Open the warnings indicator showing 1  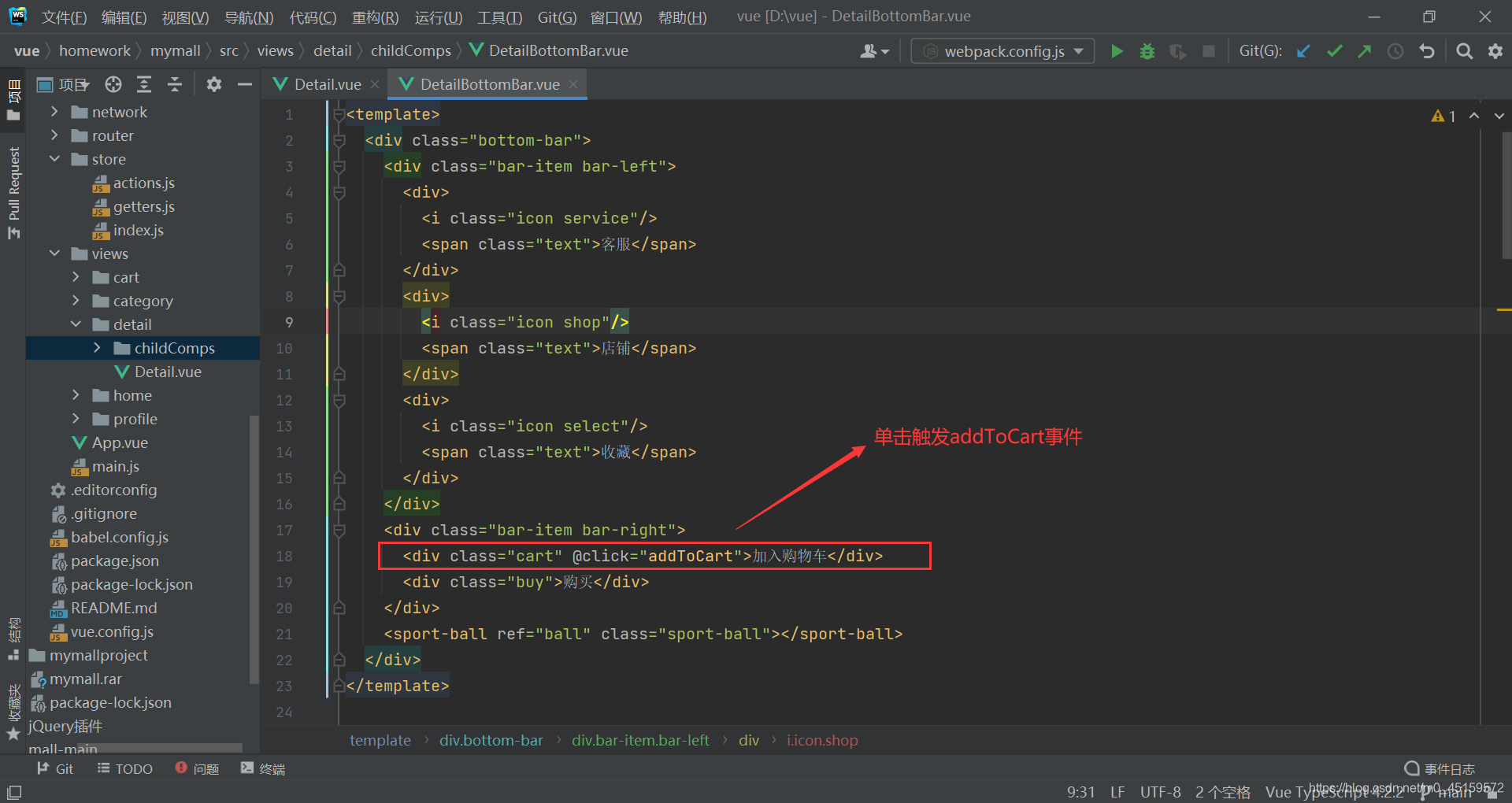coord(1444,116)
